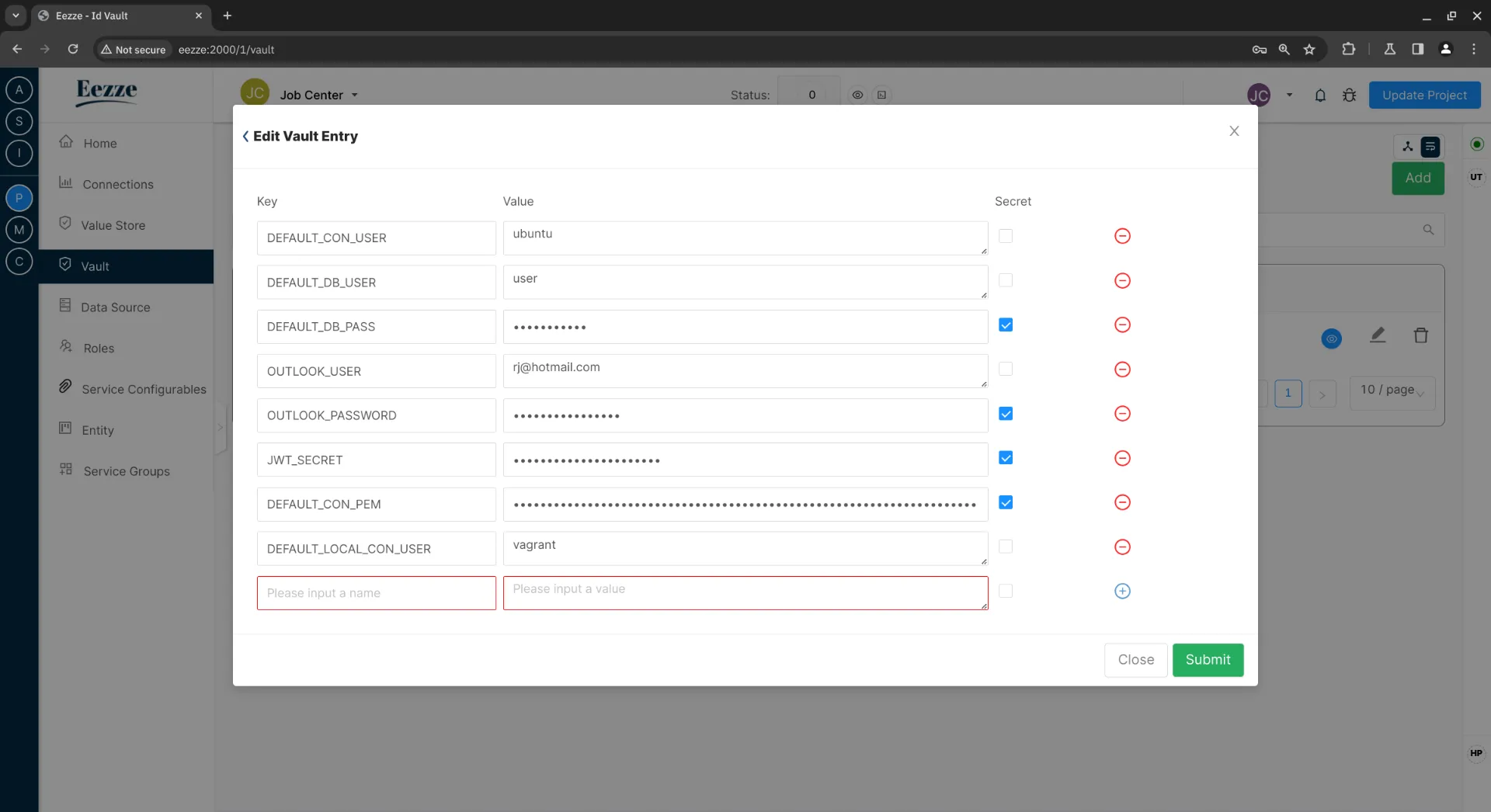Screen dimensions: 1491x812
Task: Delete the DEFAULT_LOCAL_CON_USER row
Action: click(x=1122, y=547)
